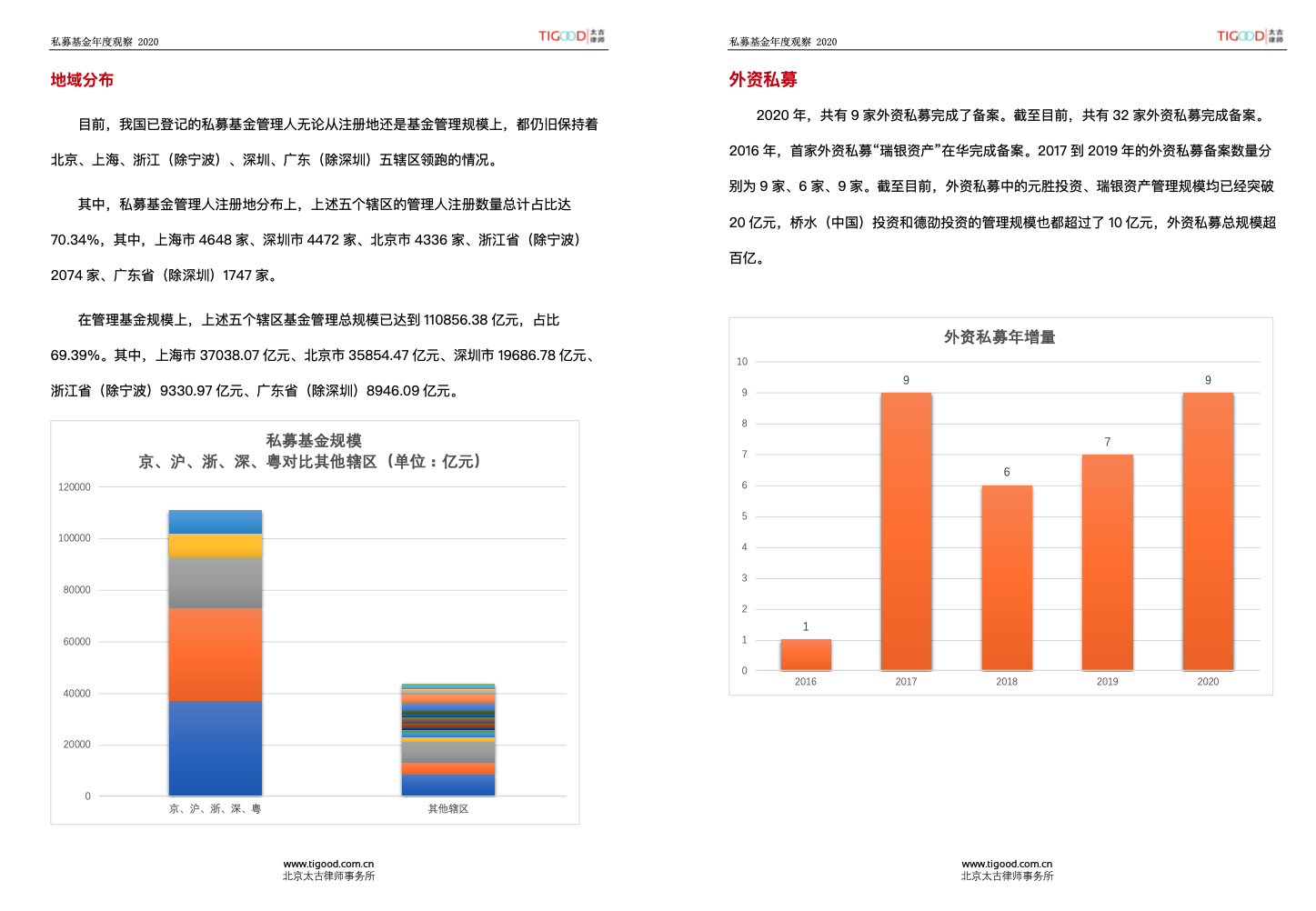The image size is (1316, 911).
Task: Select the 2019 bar showing value 7
Action: pyautogui.click(x=1107, y=562)
